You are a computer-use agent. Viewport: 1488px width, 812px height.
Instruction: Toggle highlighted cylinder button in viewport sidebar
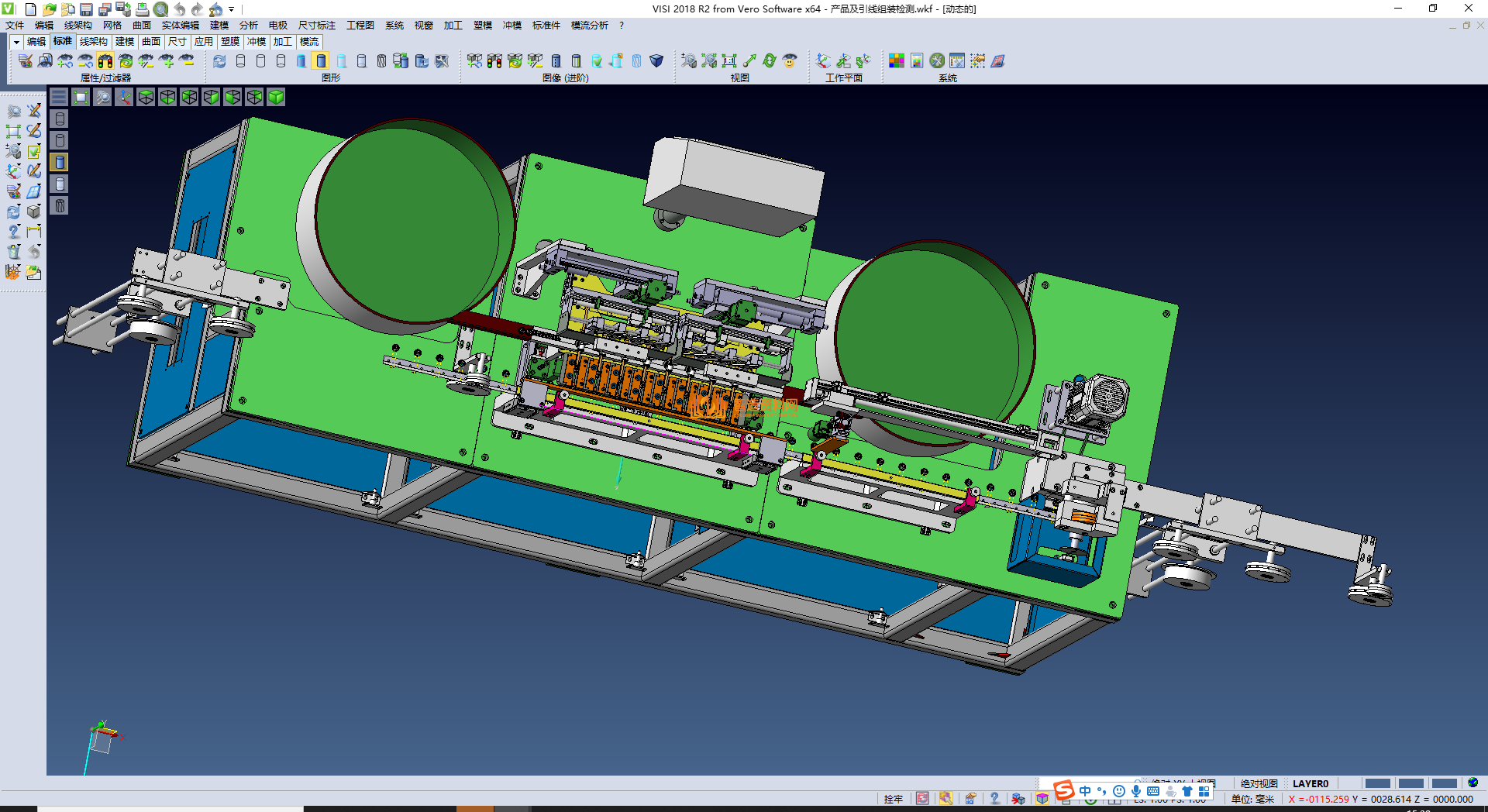(60, 162)
